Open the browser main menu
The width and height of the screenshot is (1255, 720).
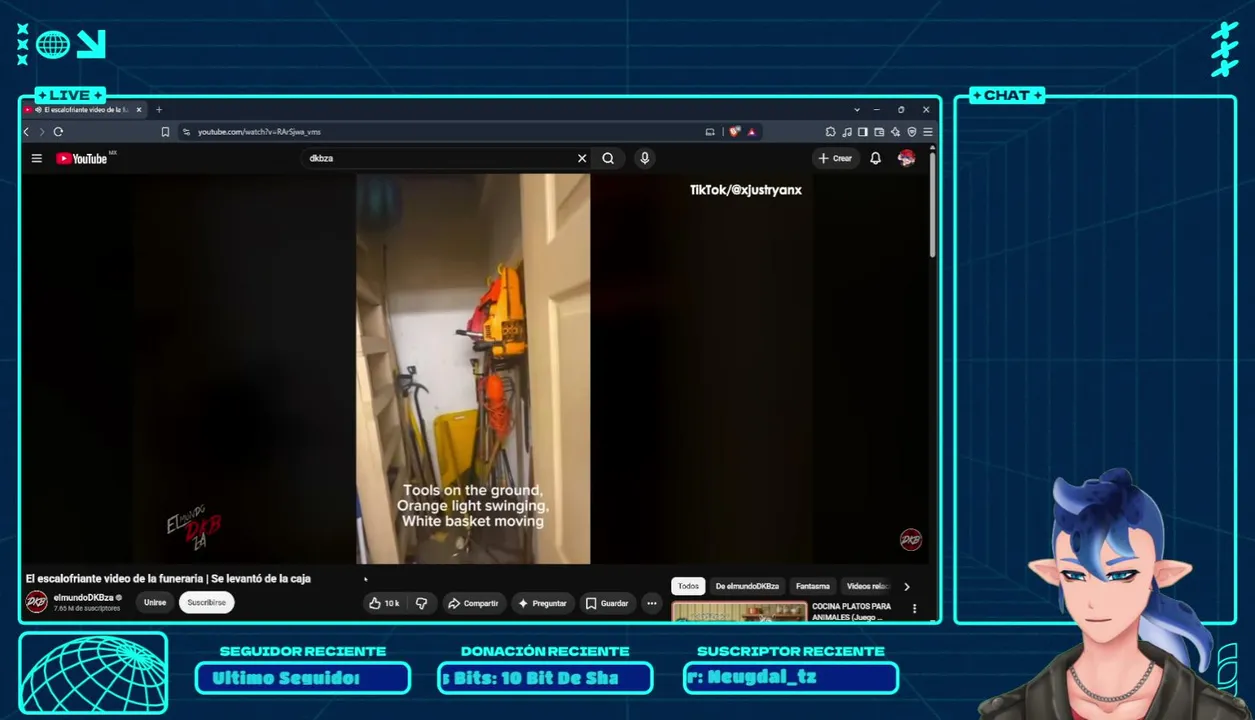click(928, 132)
